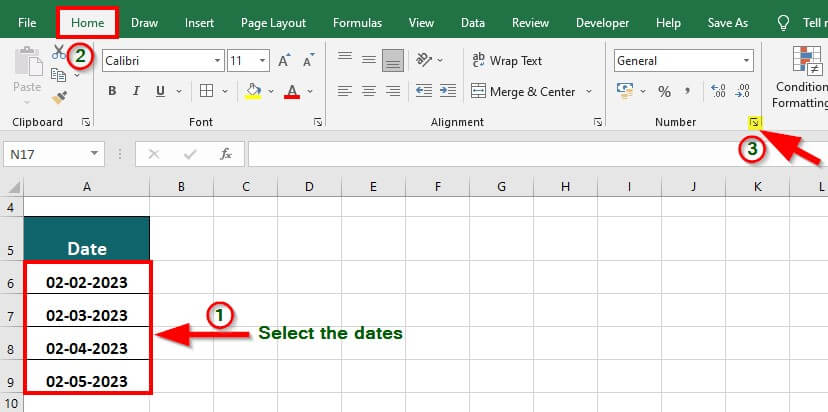The height and width of the screenshot is (412, 828).
Task: Click the Tell me lightbulb icon
Action: click(x=784, y=23)
